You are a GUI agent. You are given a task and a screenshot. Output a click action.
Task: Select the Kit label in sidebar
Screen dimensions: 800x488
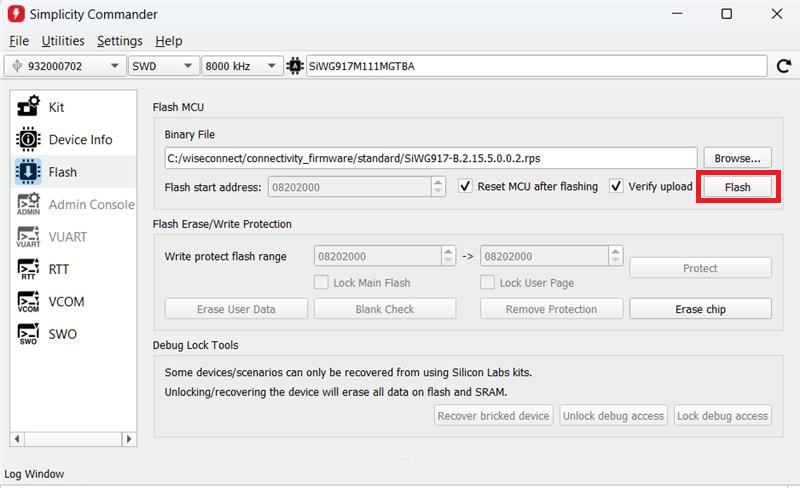coord(56,107)
